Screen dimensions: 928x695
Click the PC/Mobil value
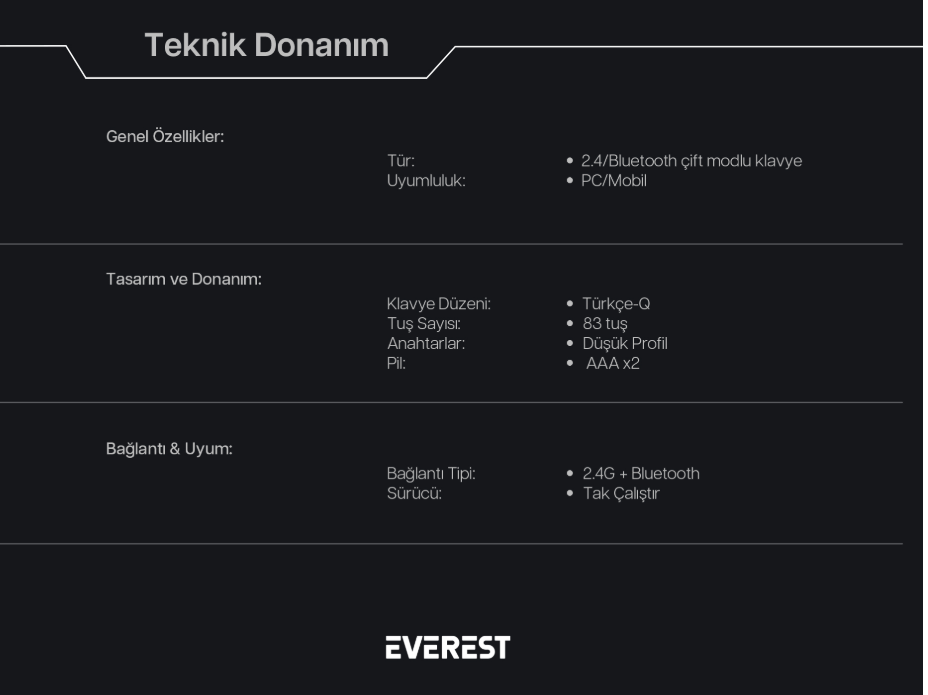(x=614, y=181)
